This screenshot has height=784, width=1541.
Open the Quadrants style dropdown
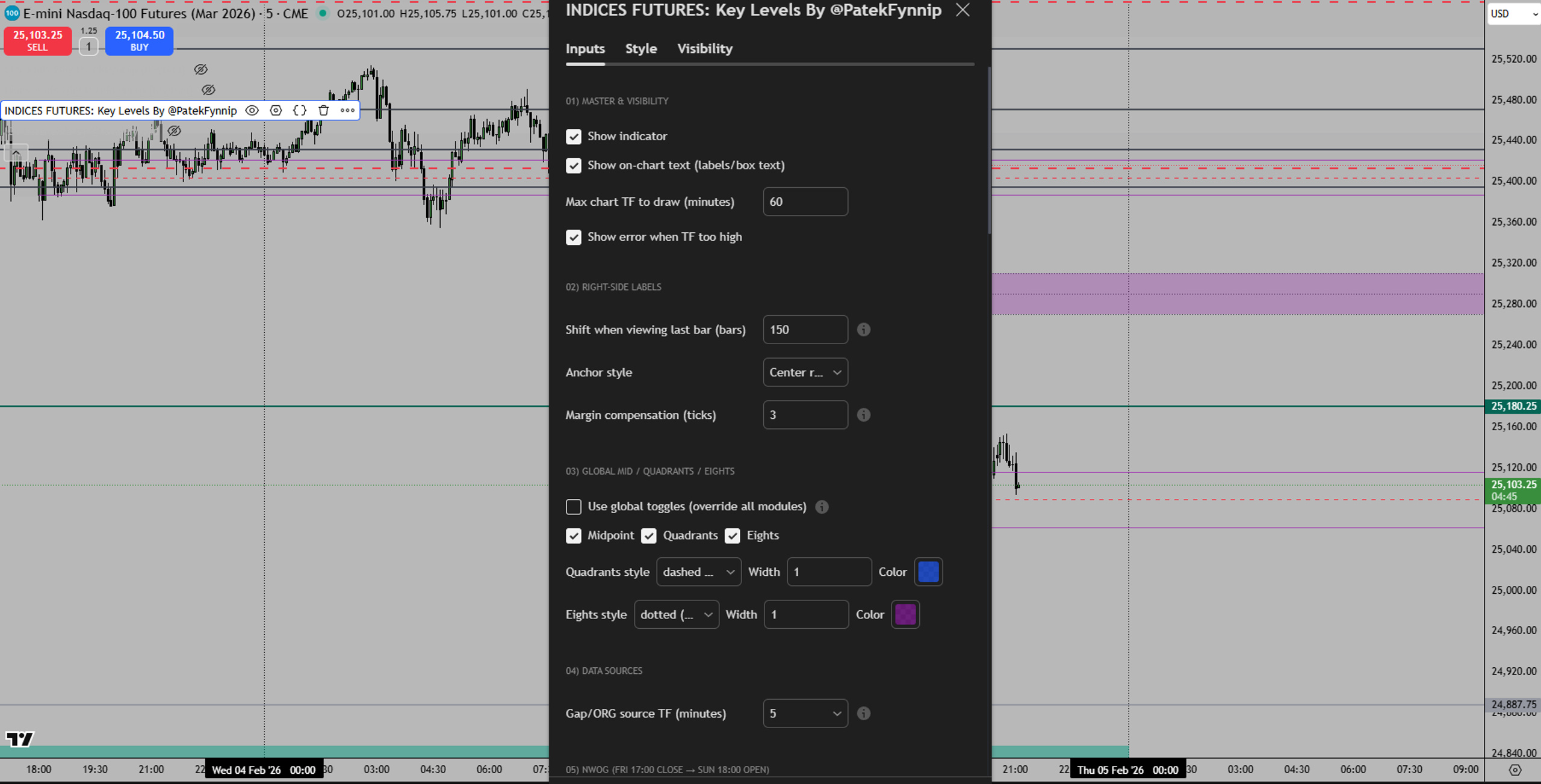coord(699,572)
